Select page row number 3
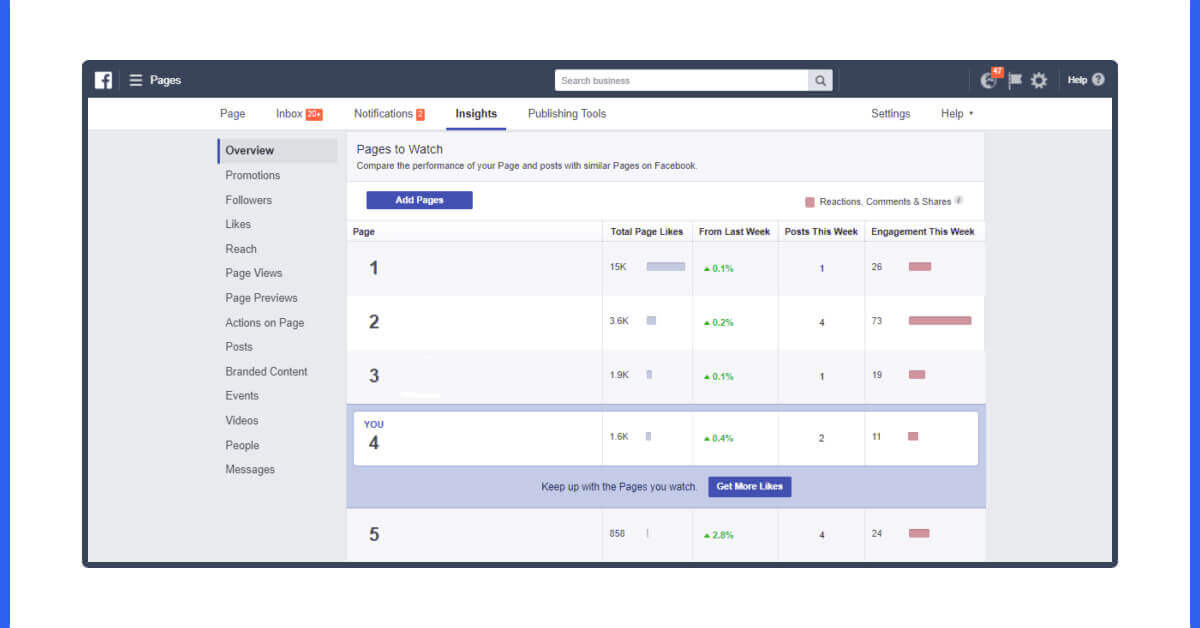Image resolution: width=1200 pixels, height=628 pixels. coord(666,376)
